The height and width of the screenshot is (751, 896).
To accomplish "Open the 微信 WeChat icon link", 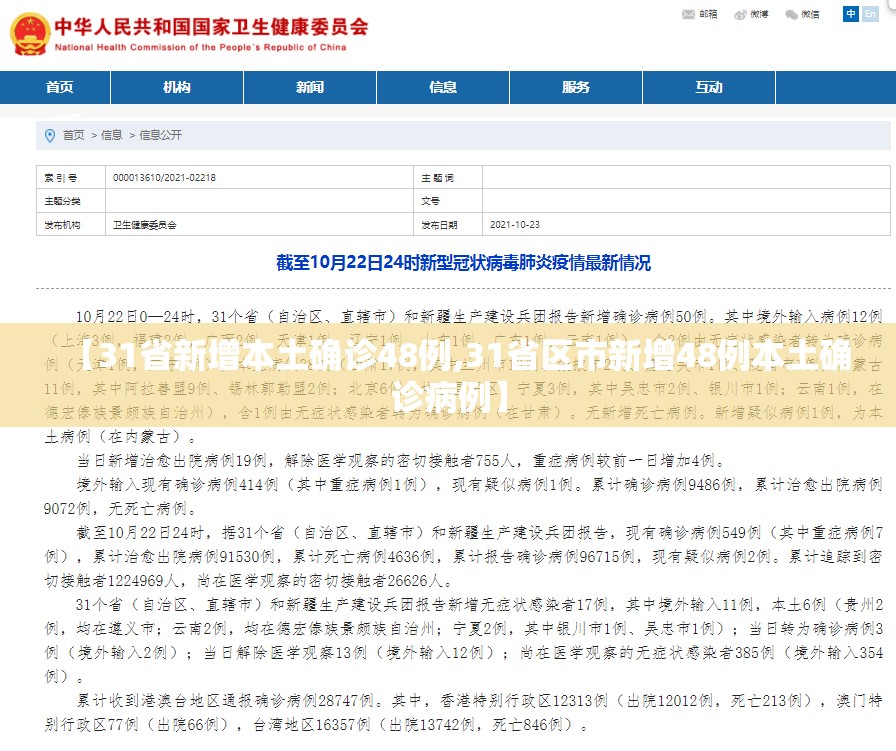I will click(802, 14).
